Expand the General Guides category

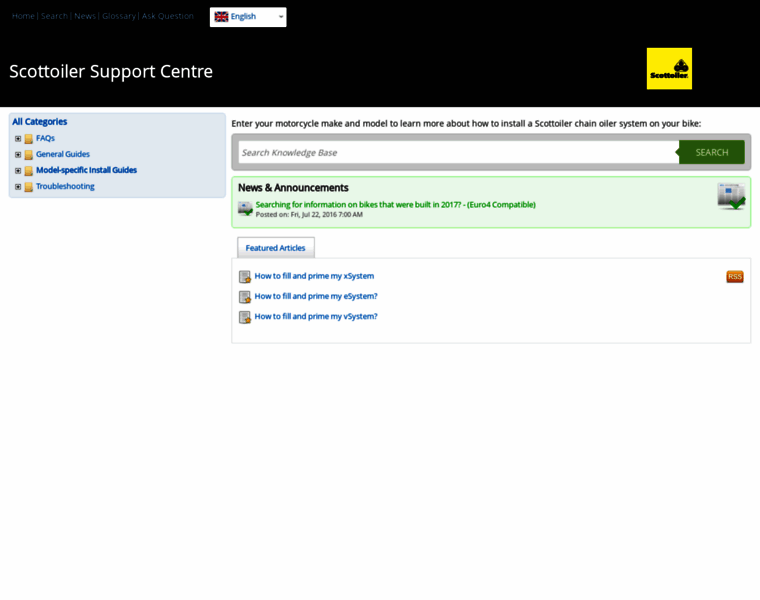tap(18, 155)
